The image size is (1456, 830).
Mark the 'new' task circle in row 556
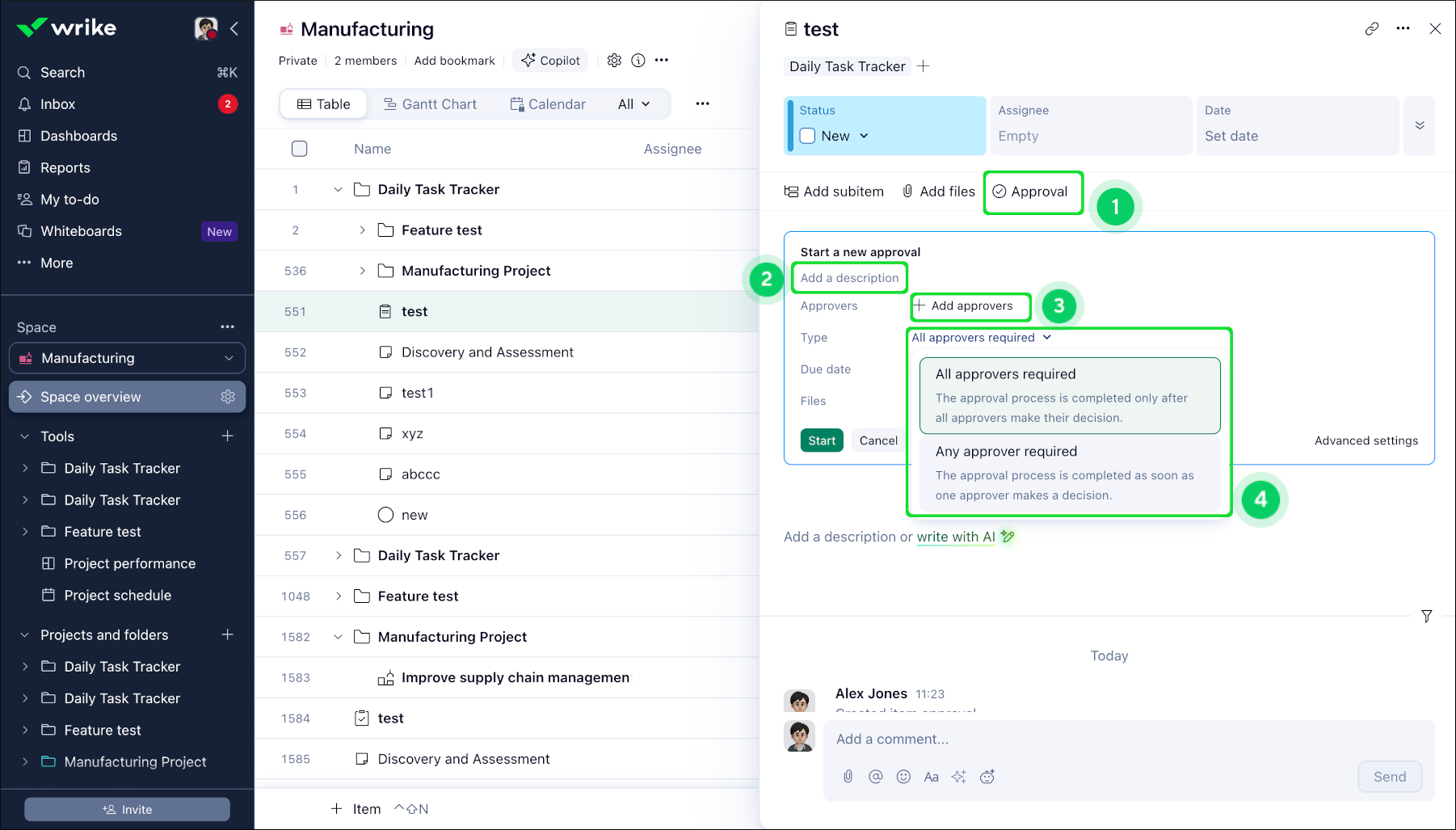[386, 515]
